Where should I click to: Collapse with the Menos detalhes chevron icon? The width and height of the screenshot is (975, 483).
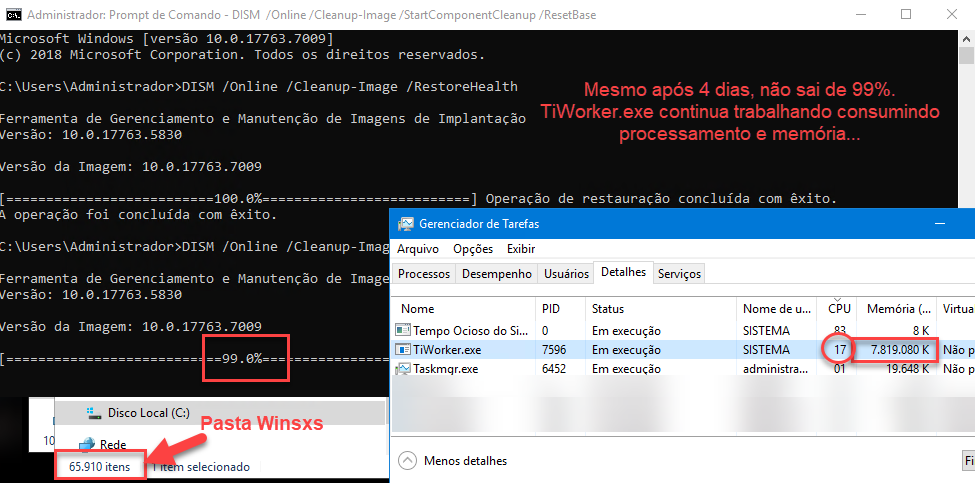coord(407,461)
